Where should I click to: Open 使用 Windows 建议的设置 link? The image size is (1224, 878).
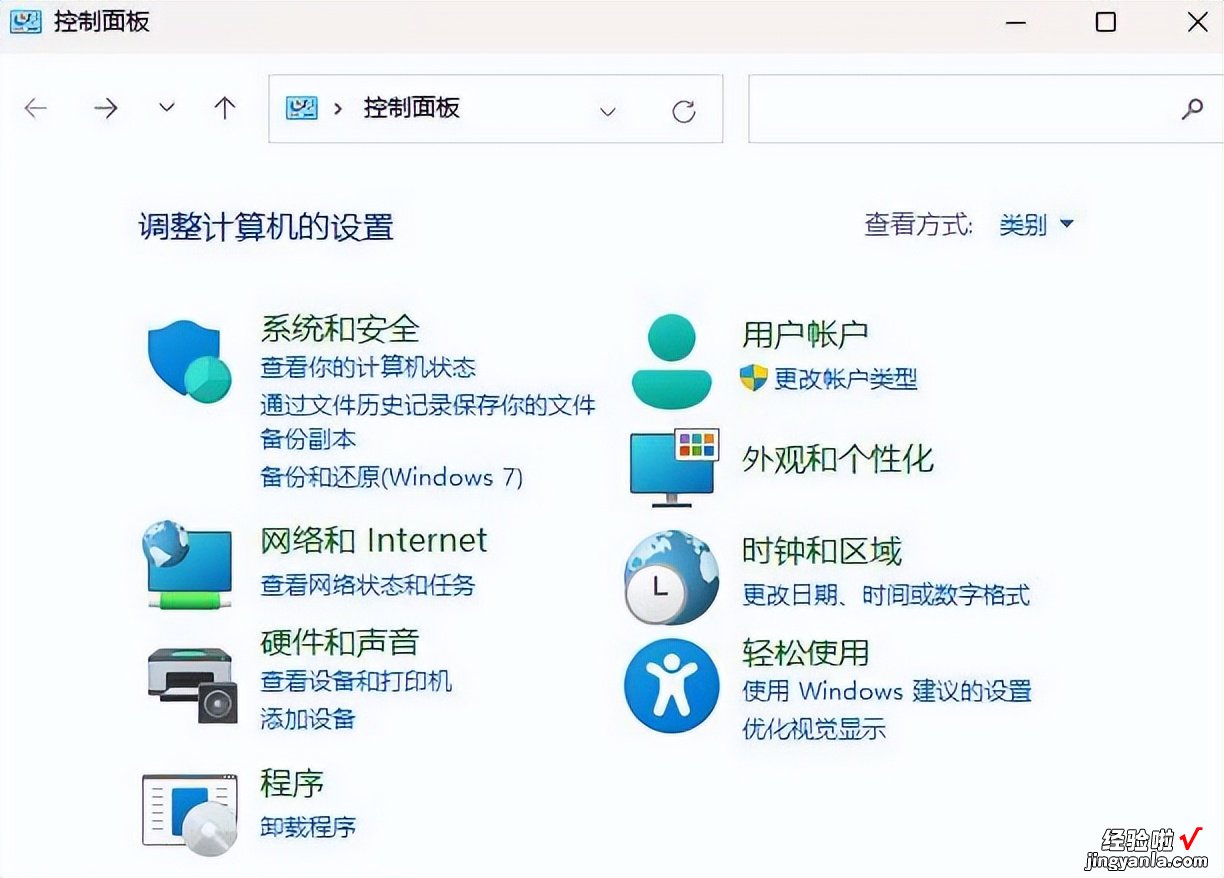tap(887, 691)
